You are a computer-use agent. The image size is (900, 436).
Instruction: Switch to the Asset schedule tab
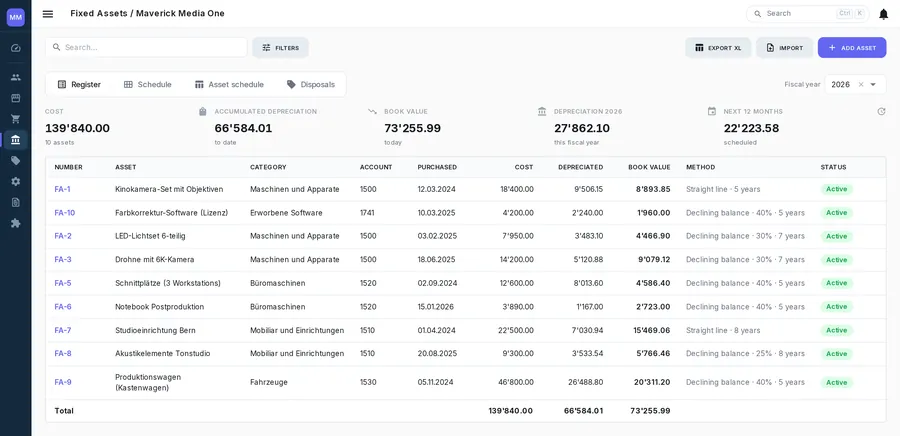point(229,84)
